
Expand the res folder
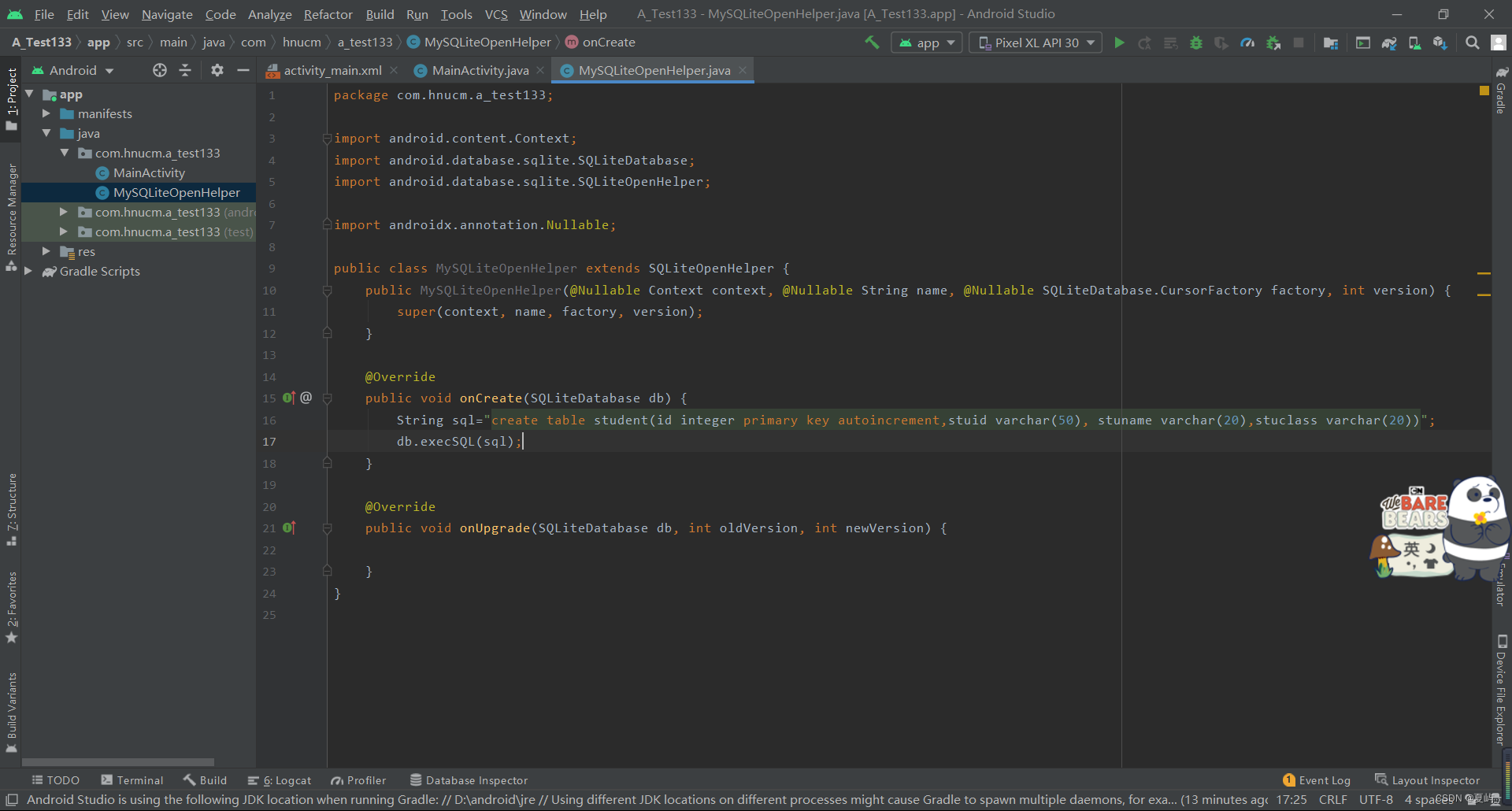coord(46,251)
